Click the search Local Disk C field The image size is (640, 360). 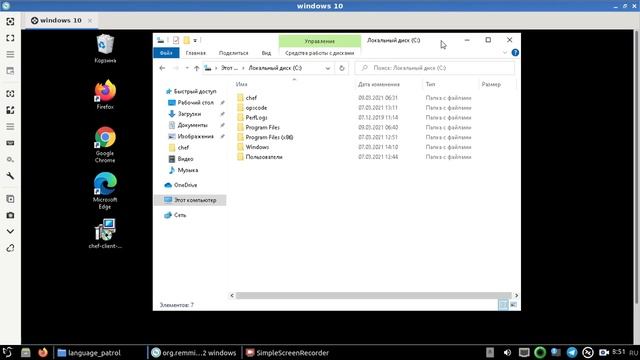[x=435, y=68]
